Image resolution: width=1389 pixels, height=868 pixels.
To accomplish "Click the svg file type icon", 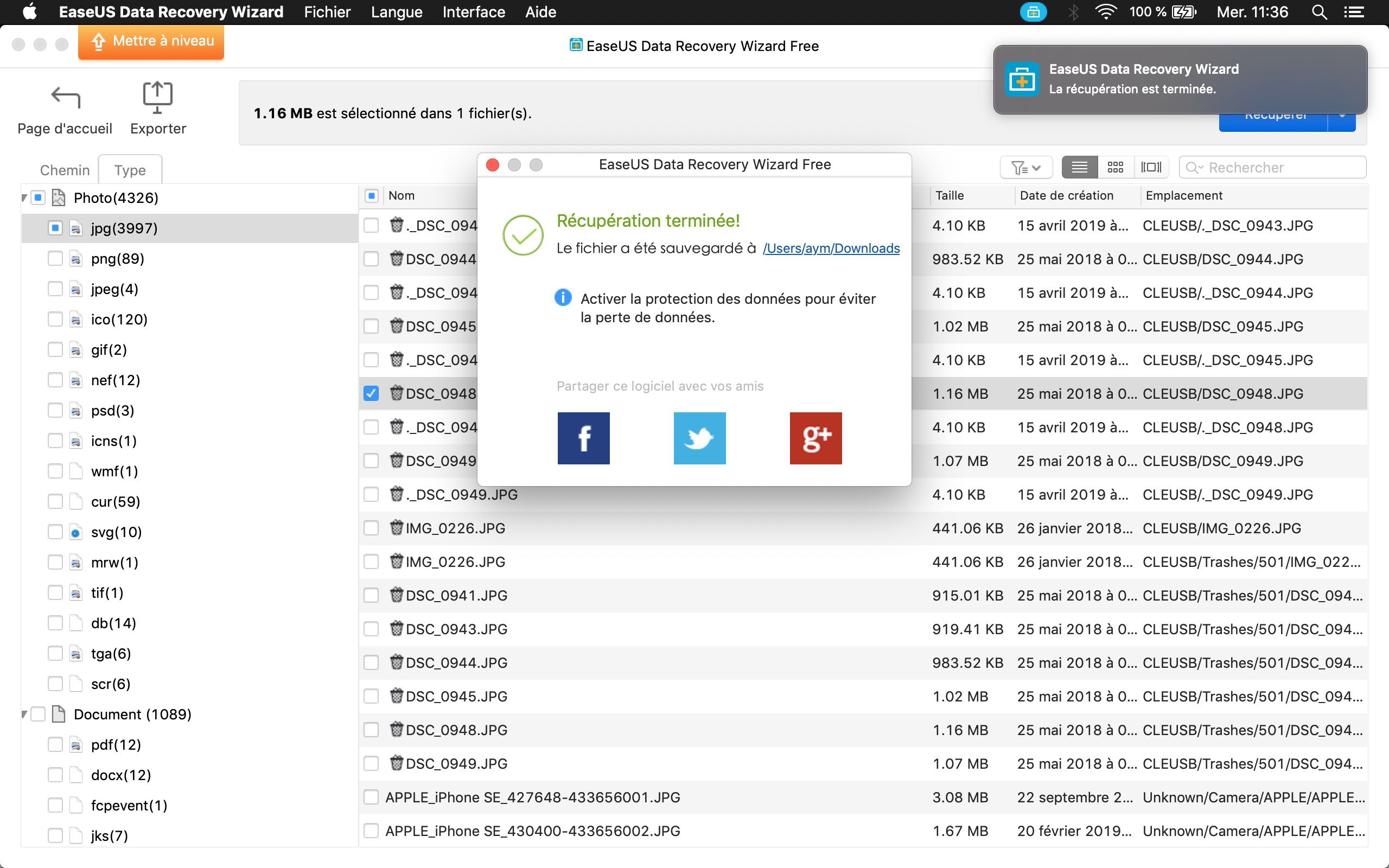I will (76, 532).
